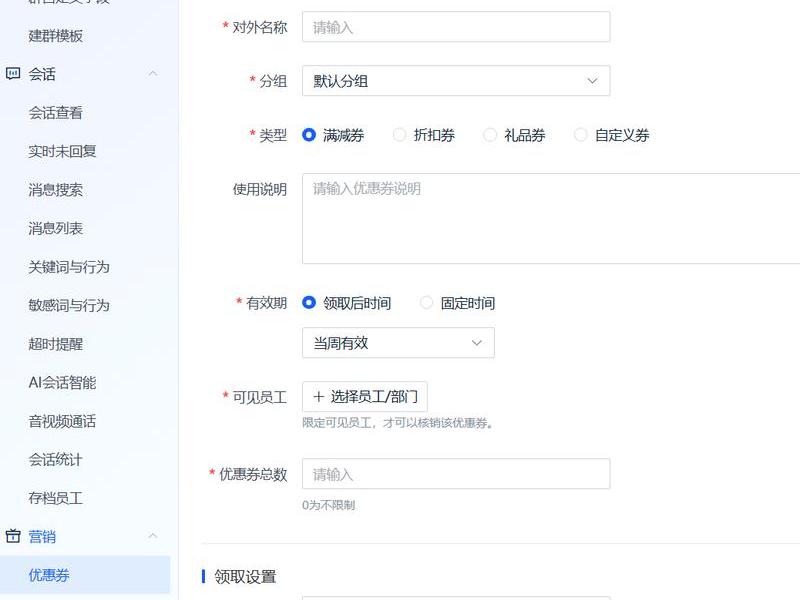Image resolution: width=800 pixels, height=600 pixels.
Task: Focus the 优惠券总数 input field
Action: click(x=456, y=474)
